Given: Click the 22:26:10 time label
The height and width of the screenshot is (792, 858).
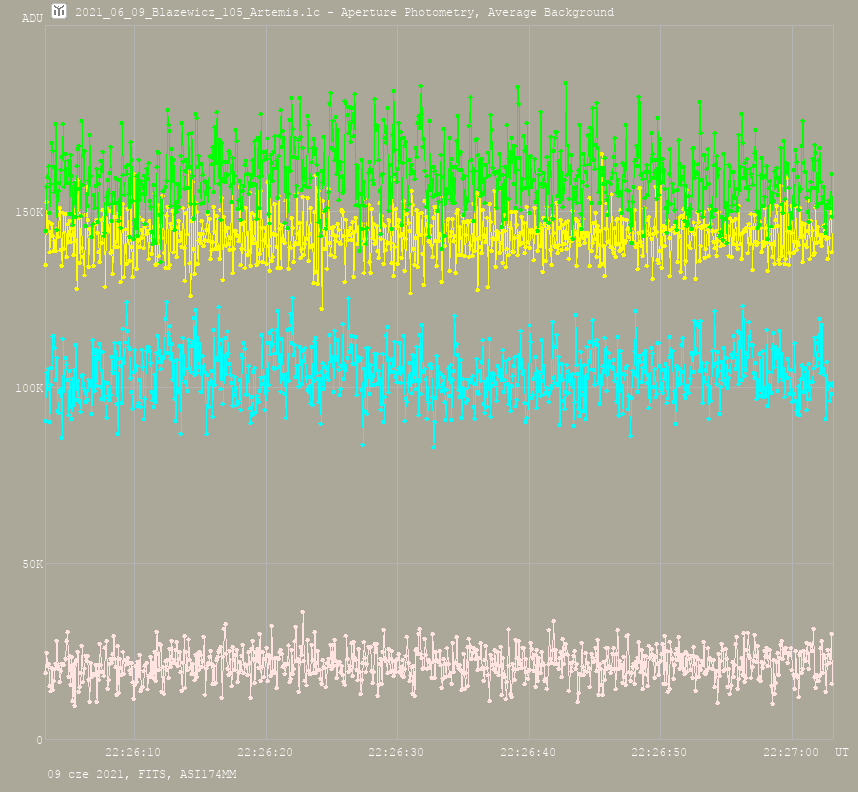Looking at the screenshot, I should (x=133, y=752).
